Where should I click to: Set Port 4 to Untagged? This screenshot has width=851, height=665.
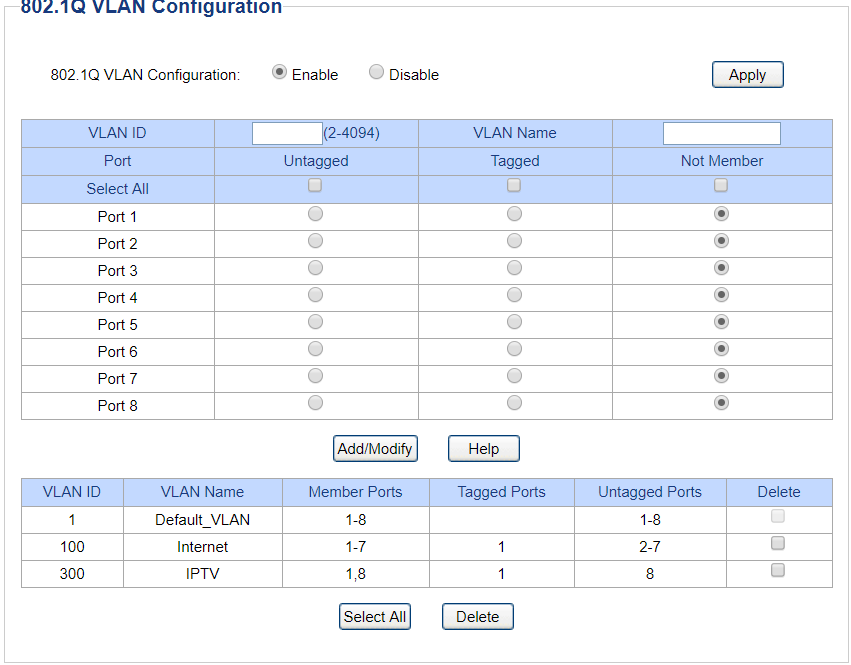tap(315, 295)
